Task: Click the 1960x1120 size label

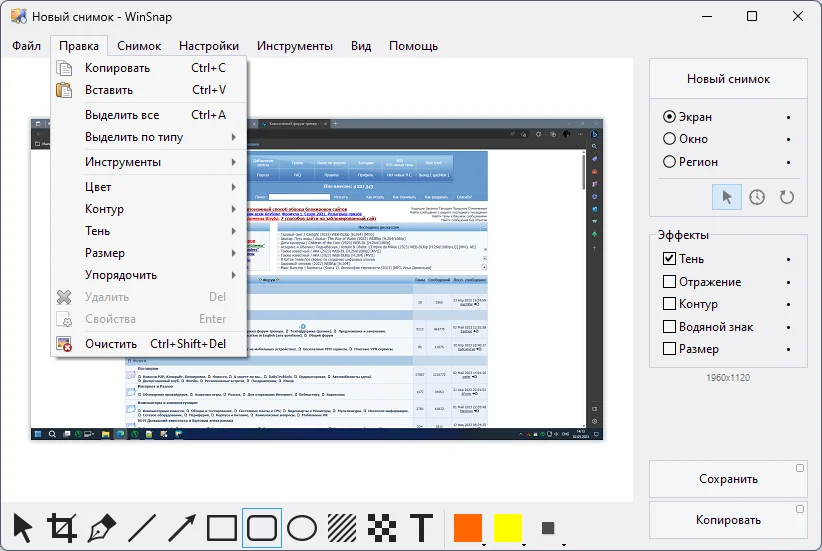Action: (x=728, y=377)
